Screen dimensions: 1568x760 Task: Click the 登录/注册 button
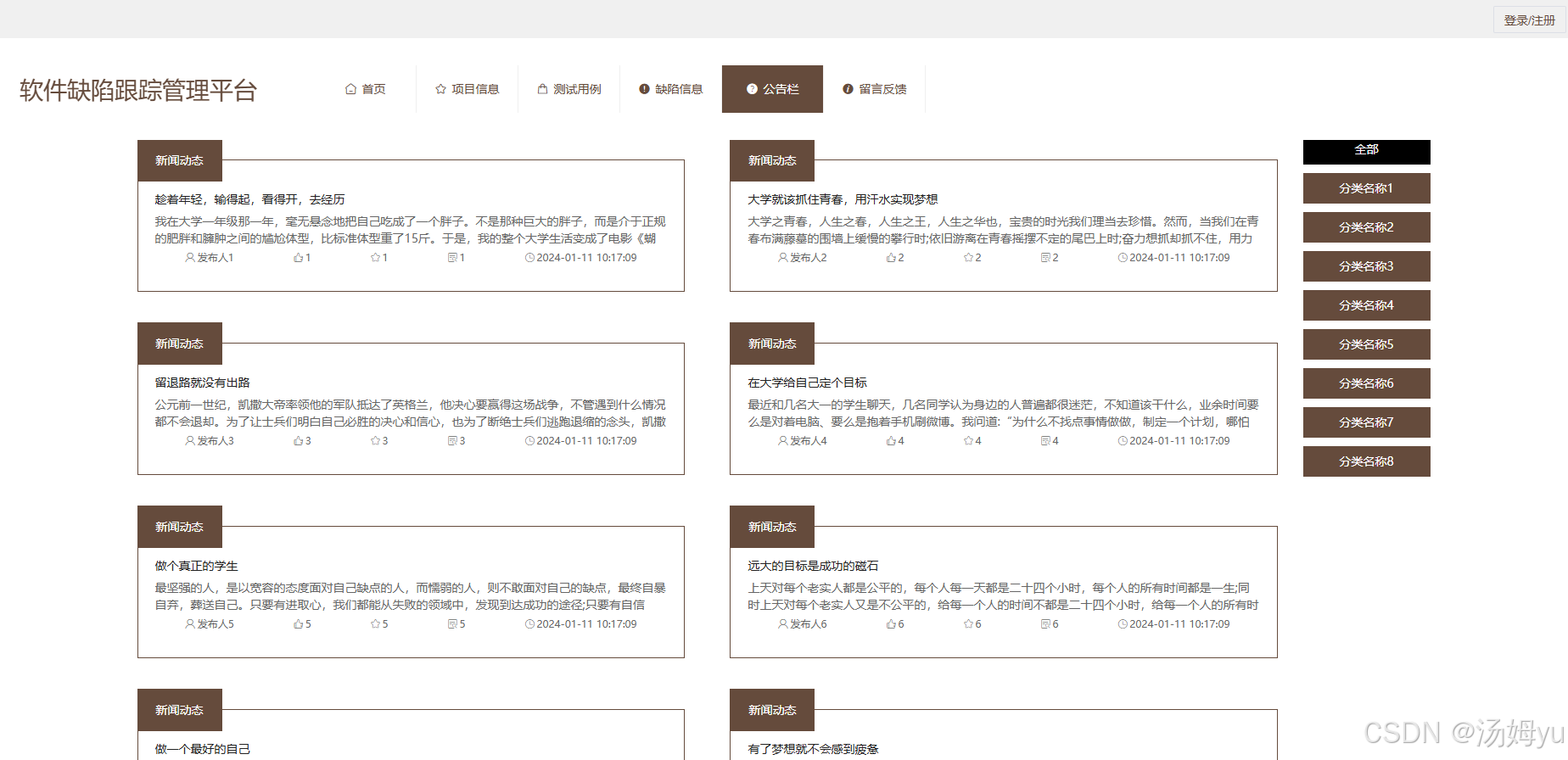1530,20
